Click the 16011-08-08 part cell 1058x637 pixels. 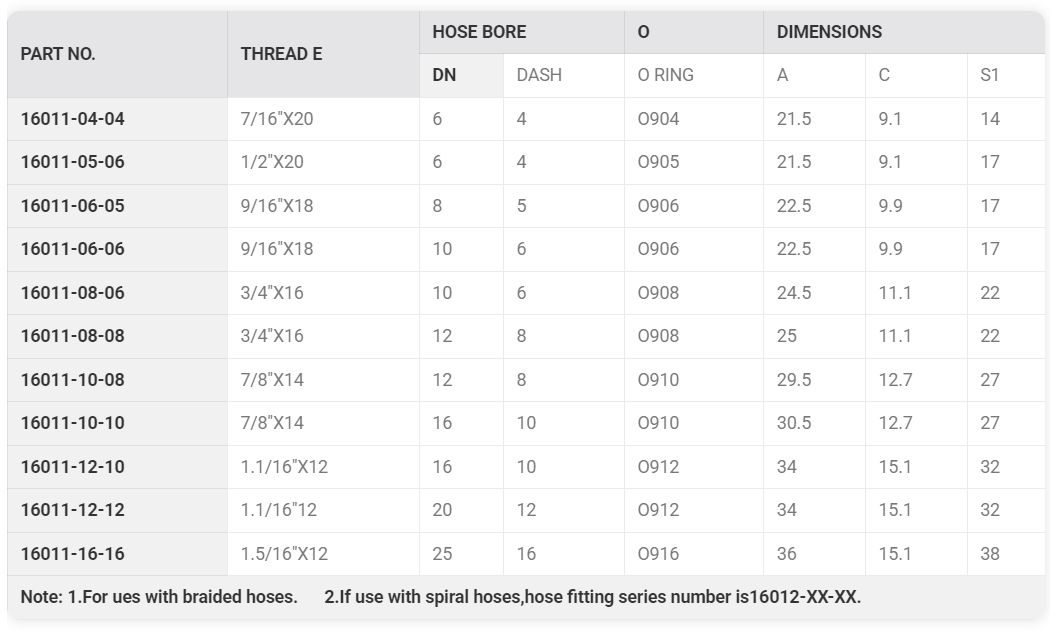(x=117, y=336)
